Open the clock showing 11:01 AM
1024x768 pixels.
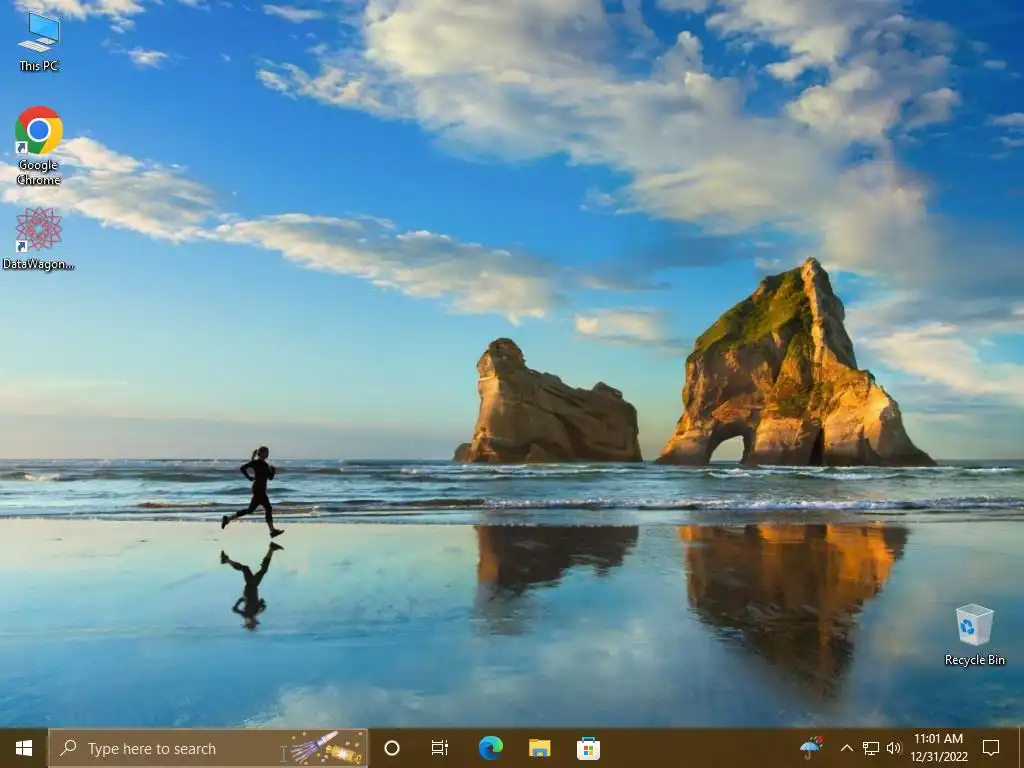pos(938,748)
